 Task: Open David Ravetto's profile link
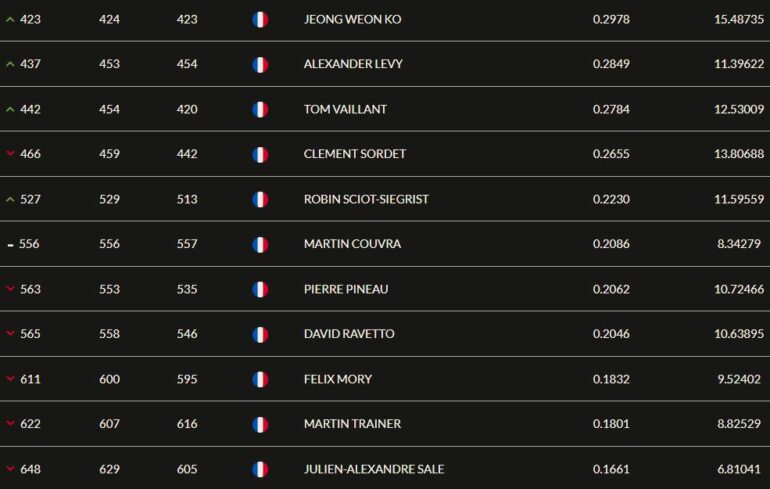point(349,334)
